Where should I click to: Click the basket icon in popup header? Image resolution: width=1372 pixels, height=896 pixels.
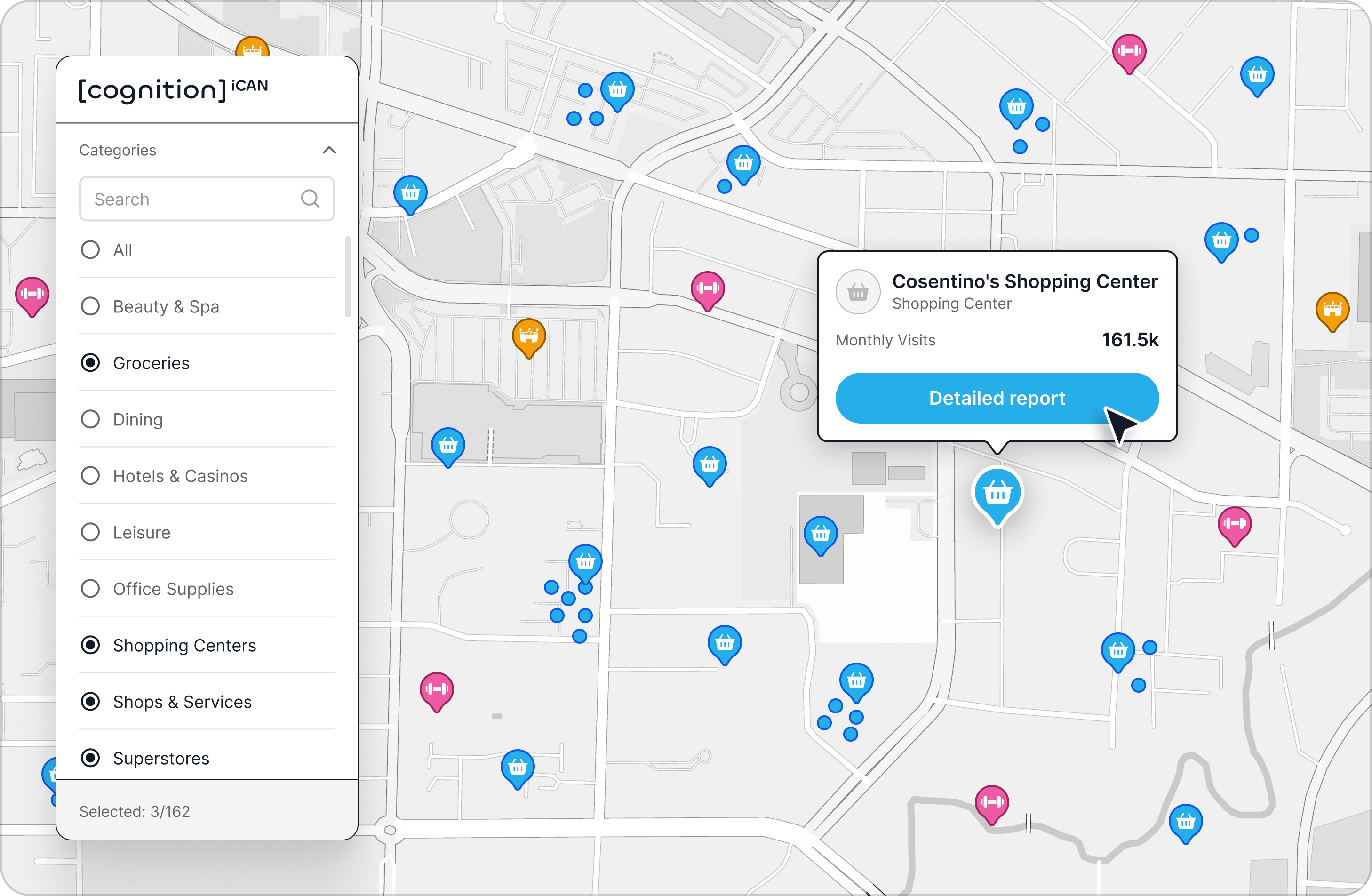(858, 292)
